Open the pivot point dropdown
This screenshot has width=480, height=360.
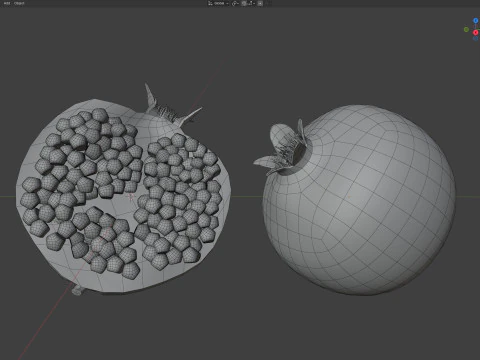click(235, 3)
